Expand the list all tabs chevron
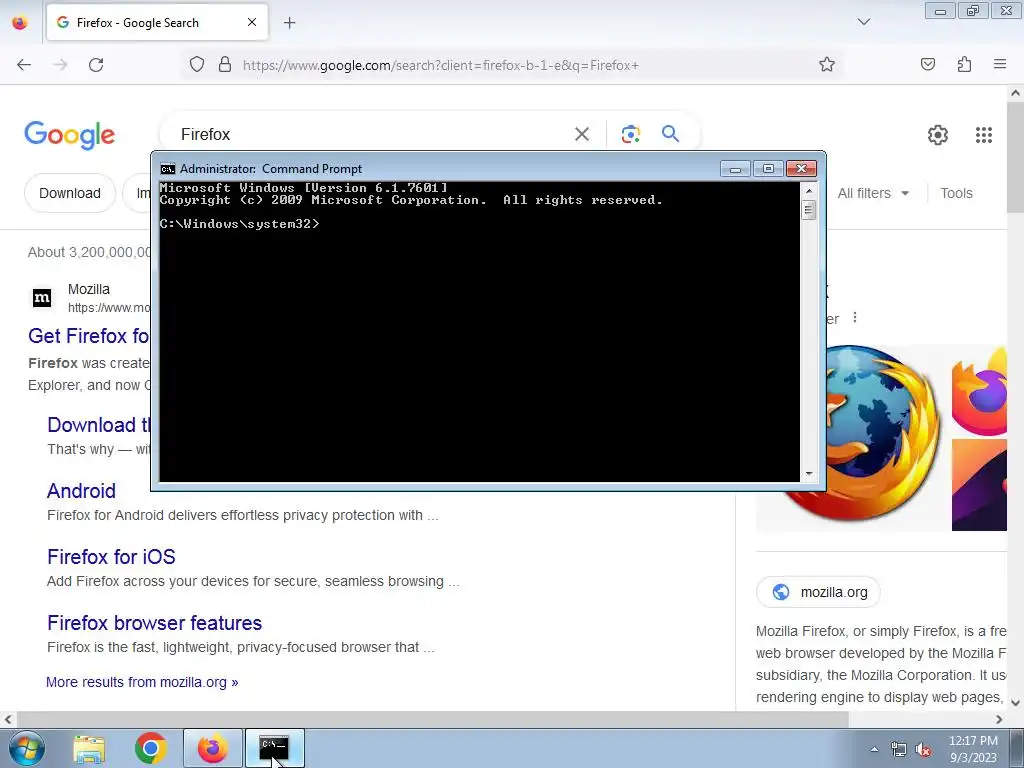This screenshot has width=1024, height=768. click(864, 22)
